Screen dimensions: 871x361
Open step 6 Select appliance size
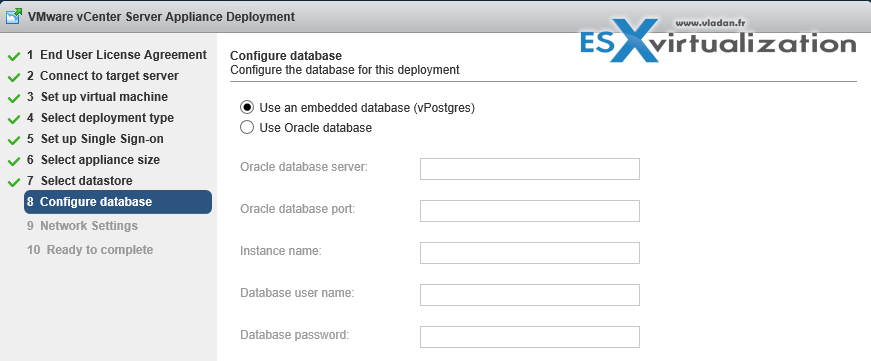pyautogui.click(x=93, y=160)
